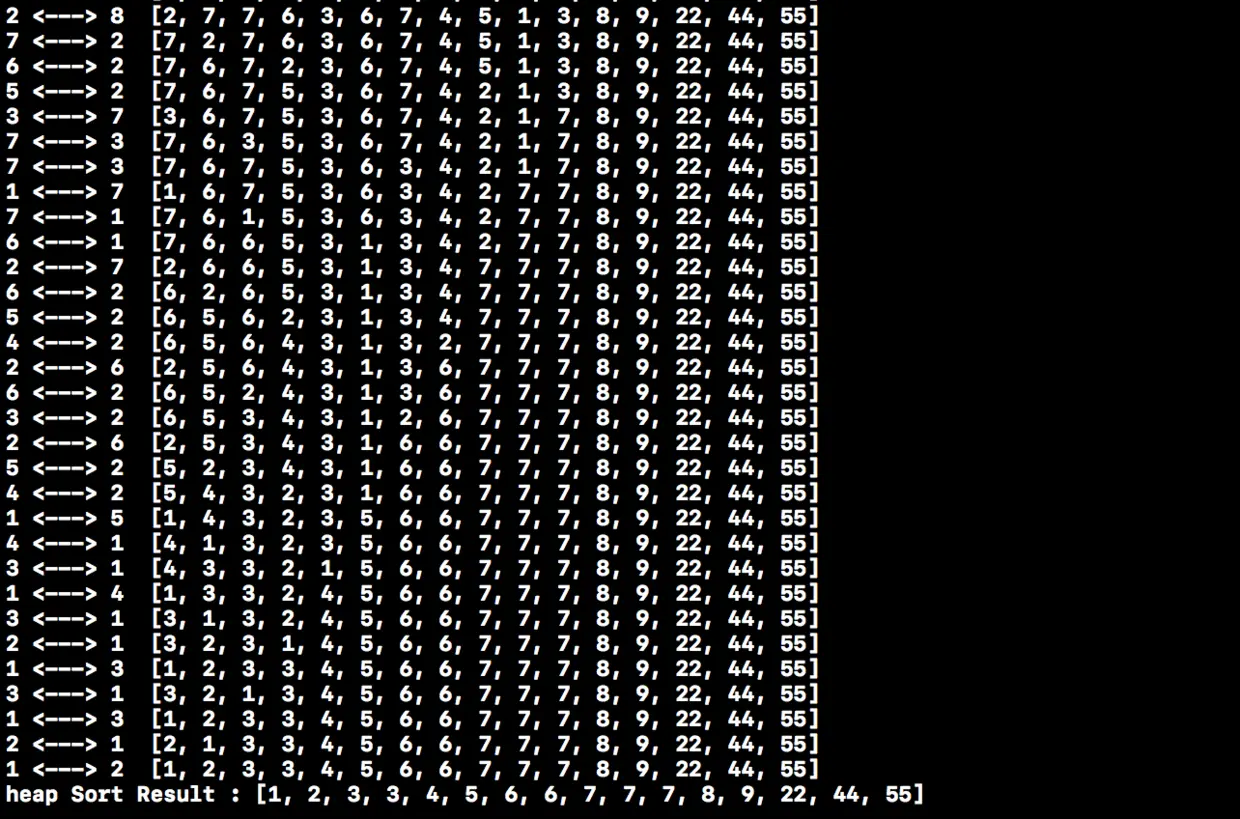
Task: Click the array starting with [4, 1, 3, 2
Action: pyautogui.click(x=485, y=543)
